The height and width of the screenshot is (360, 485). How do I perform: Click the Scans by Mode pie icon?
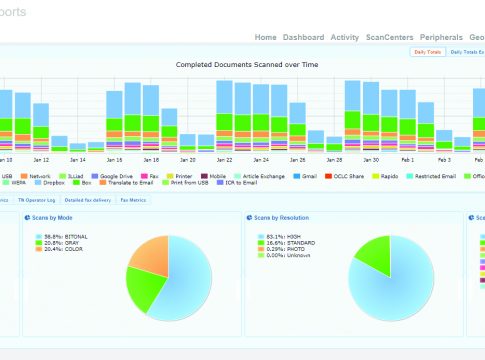coord(27,218)
